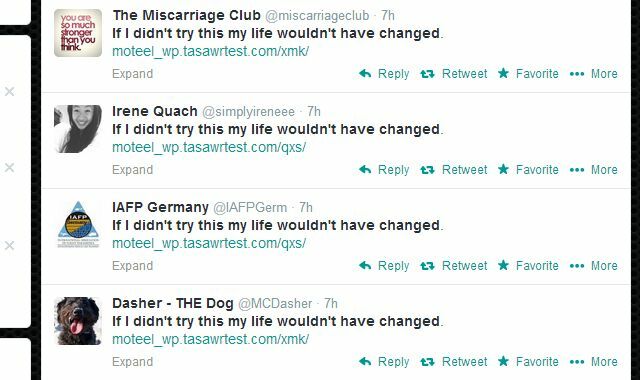Viewport: 640px width, 380px height.
Task: Open the tasawrtest.com/xmk/ link in Miscarriage Club tweet
Action: tap(211, 51)
